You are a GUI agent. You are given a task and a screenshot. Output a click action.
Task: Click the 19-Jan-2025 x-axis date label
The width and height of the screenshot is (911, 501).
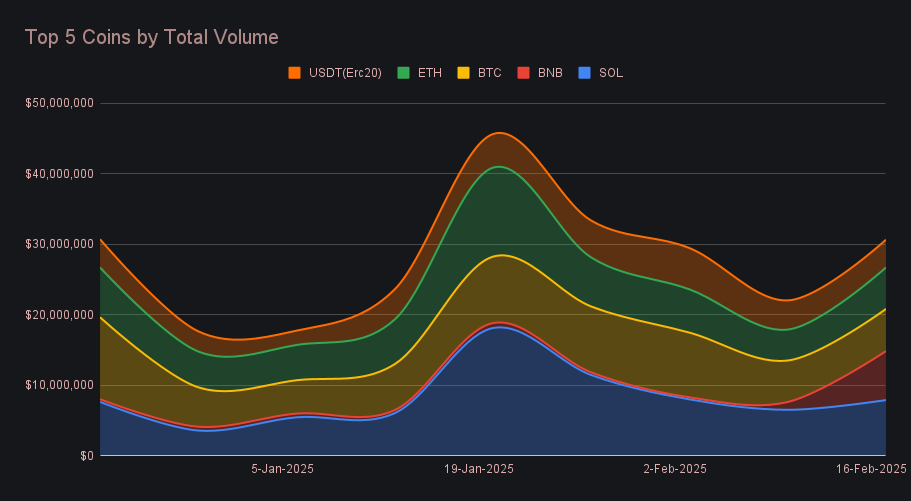[481, 469]
